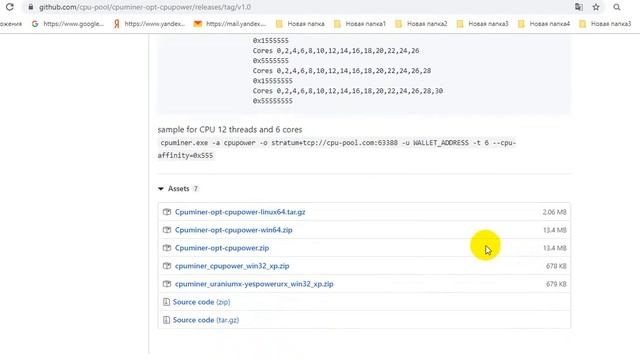Click package icon beside win64.zip asset
Screen dimensions: 640x360
pos(167,230)
